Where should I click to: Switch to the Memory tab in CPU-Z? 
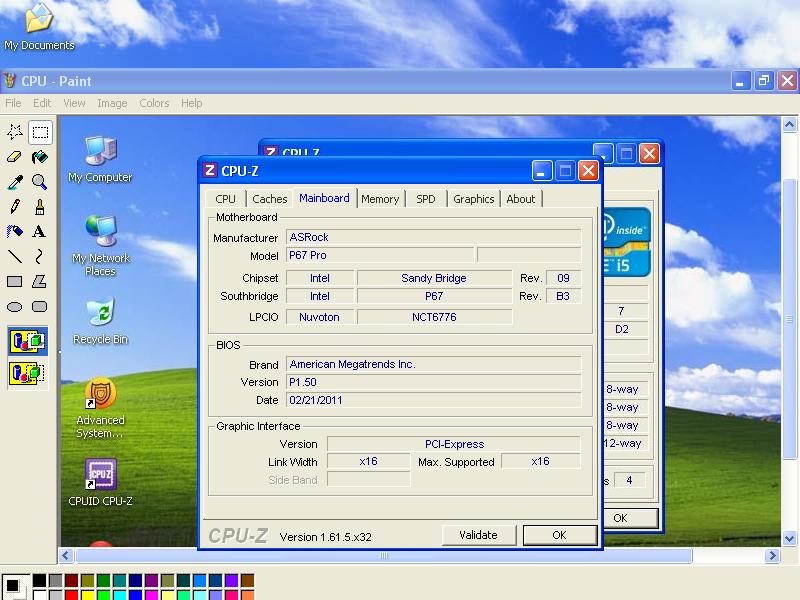click(x=380, y=199)
